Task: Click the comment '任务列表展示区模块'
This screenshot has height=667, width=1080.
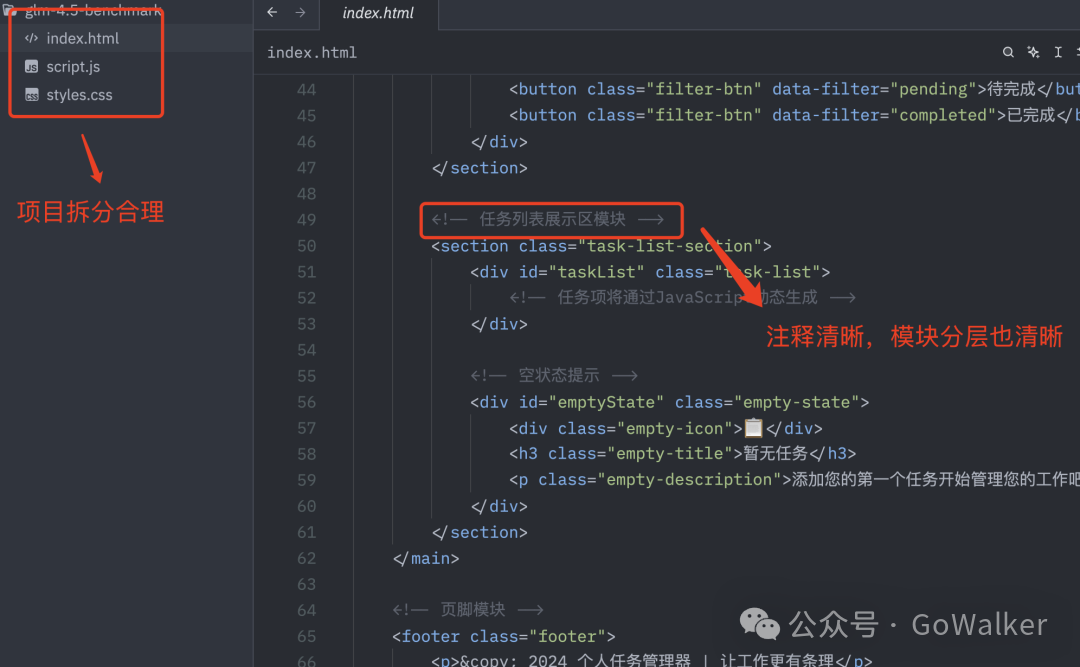Action: [x=548, y=220]
